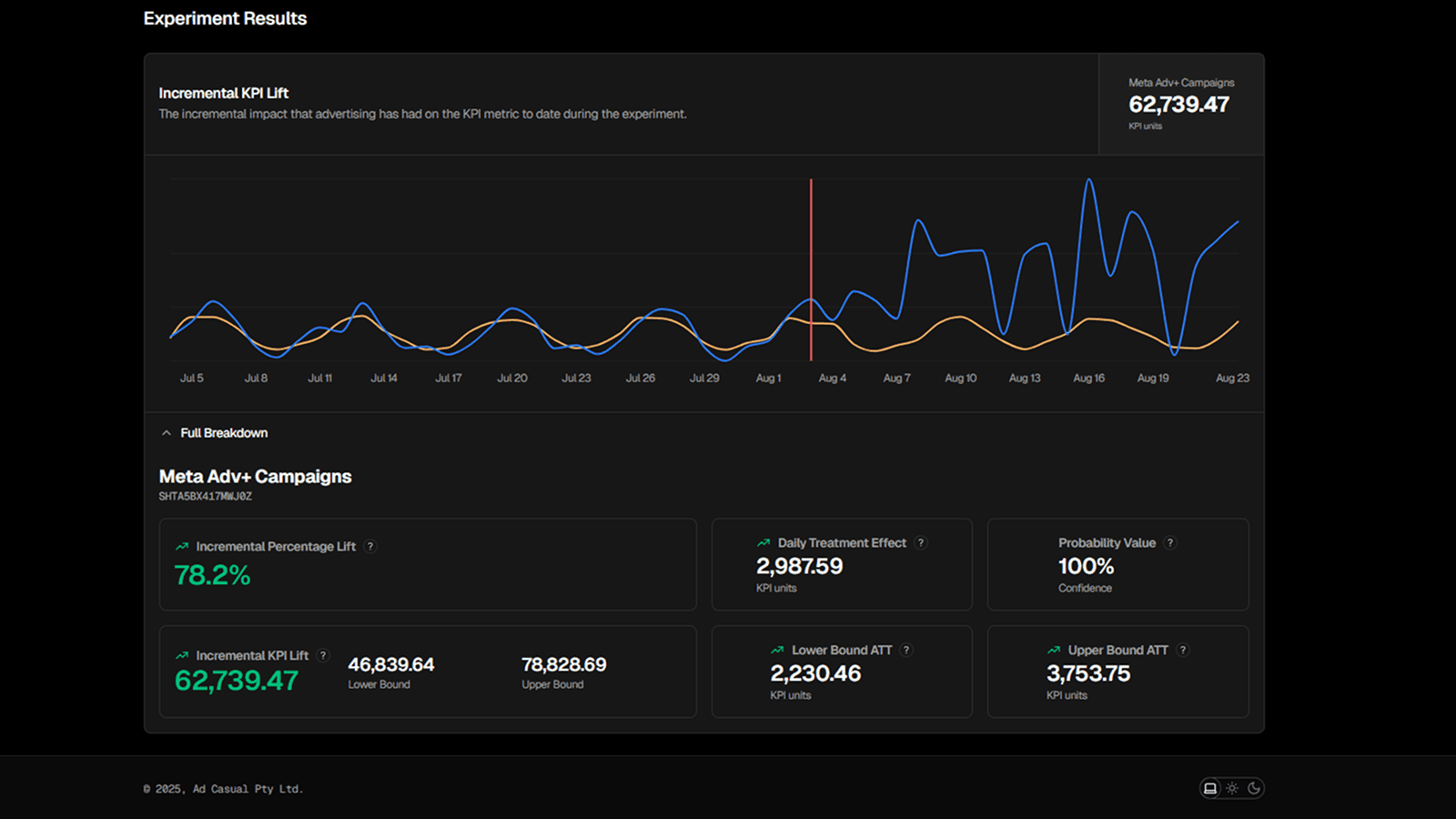
Task: Click the 78.2% lift value
Action: pyautogui.click(x=212, y=575)
